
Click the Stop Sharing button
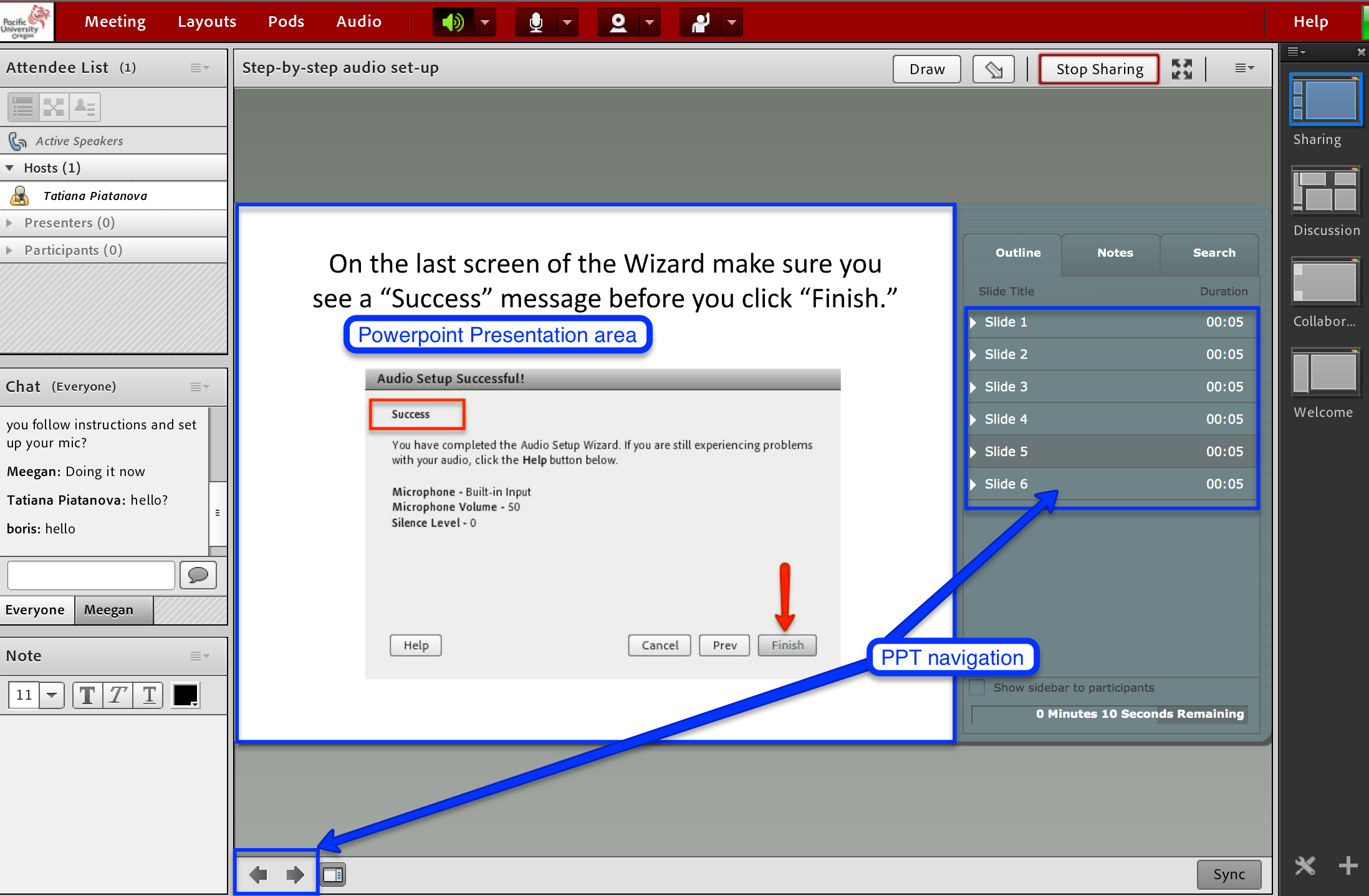(1097, 68)
